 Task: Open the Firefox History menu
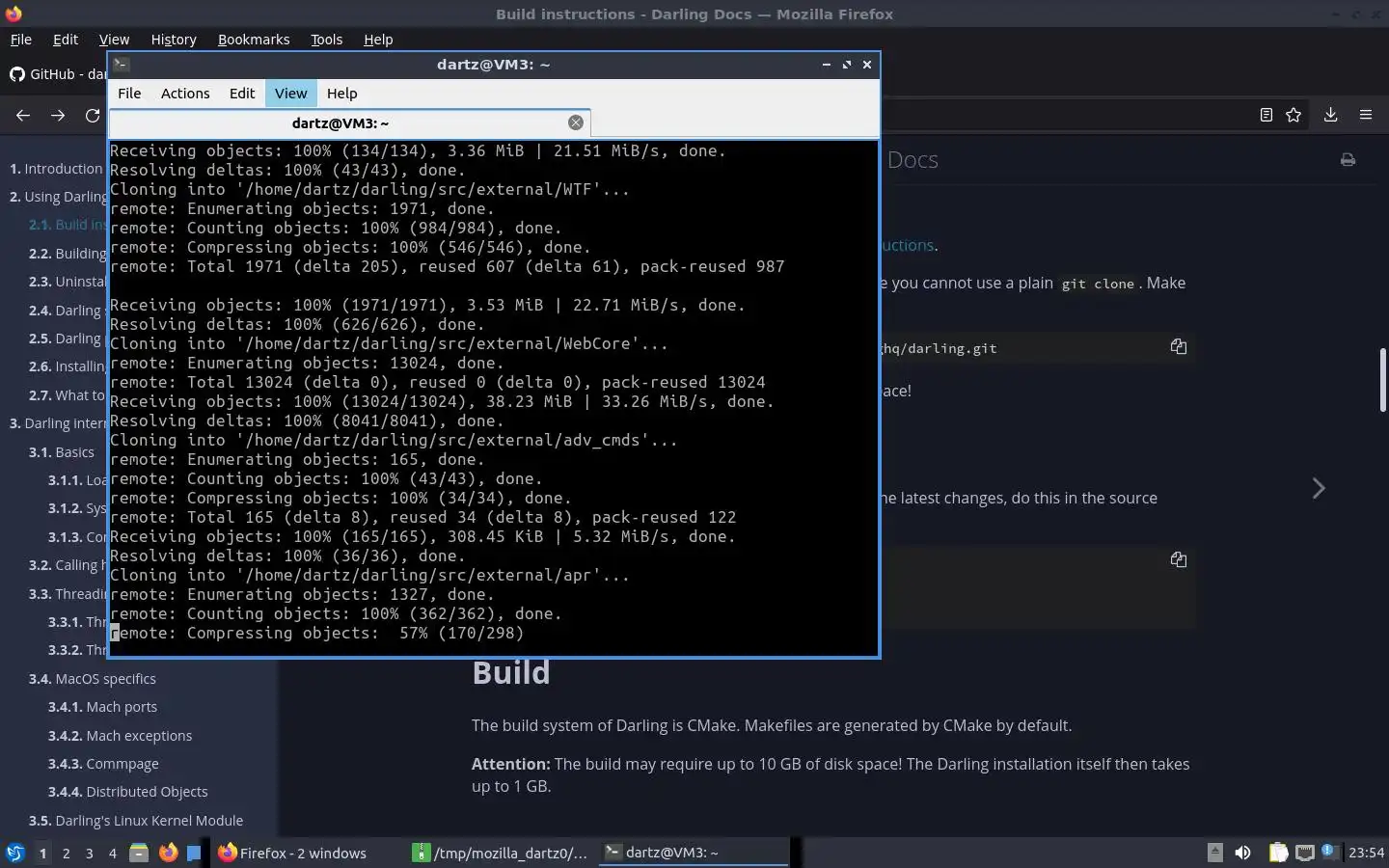[174, 40]
